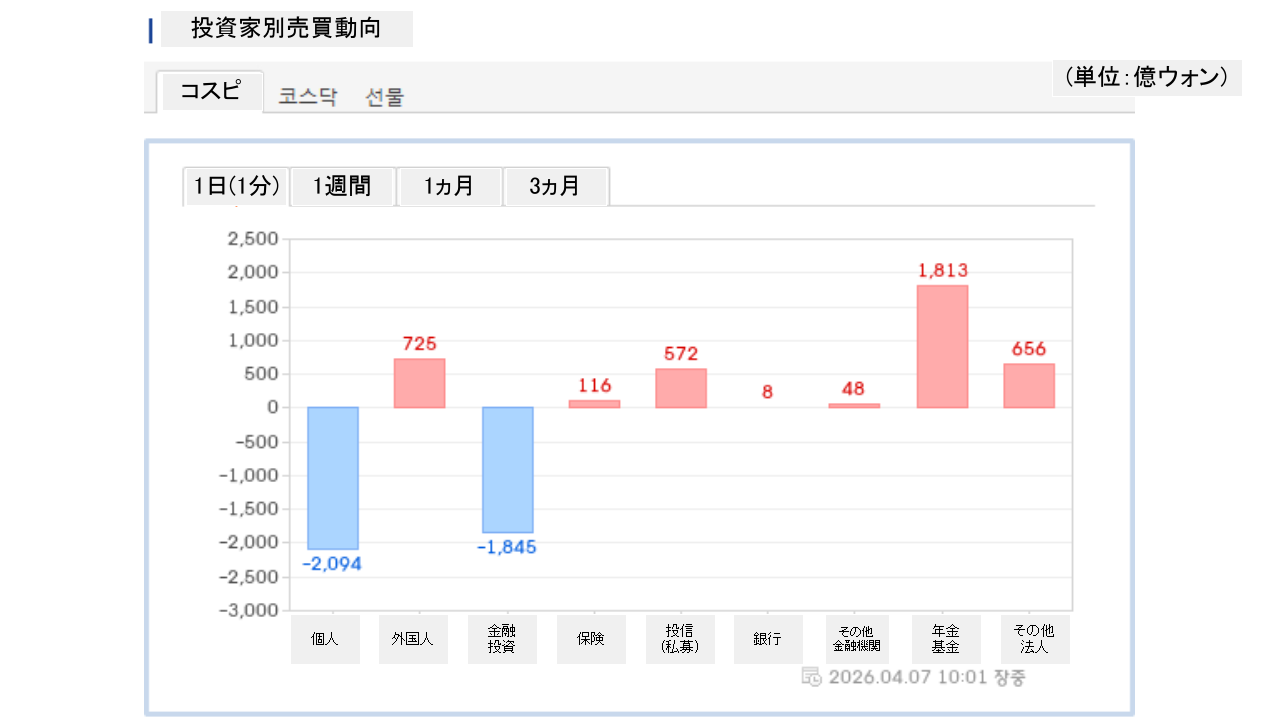Click the 投資家別売買動向 heading
This screenshot has width=1280, height=720.
point(286,29)
